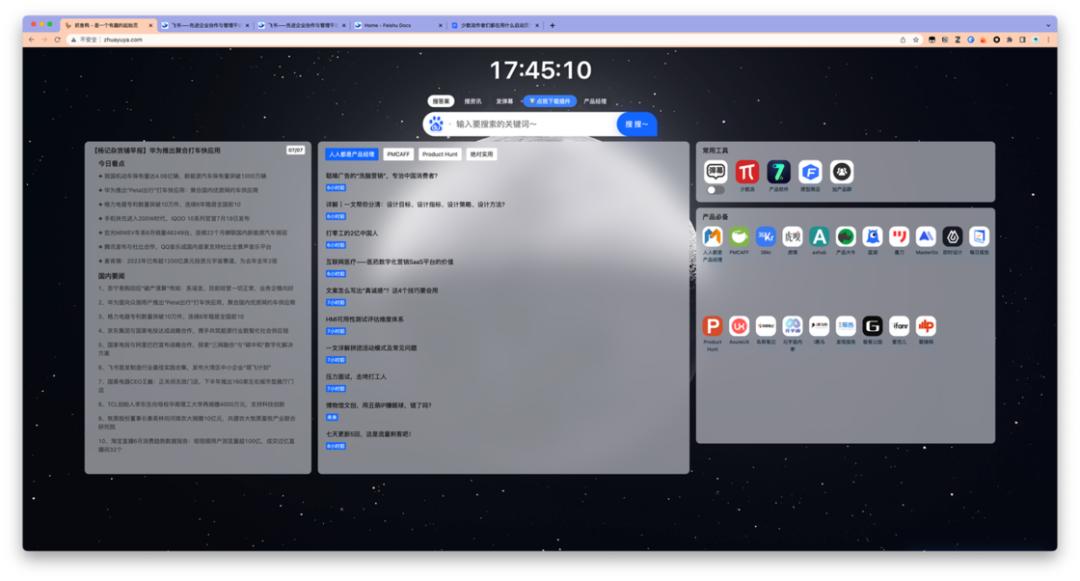Open the red Pi icon tool

pos(747,172)
